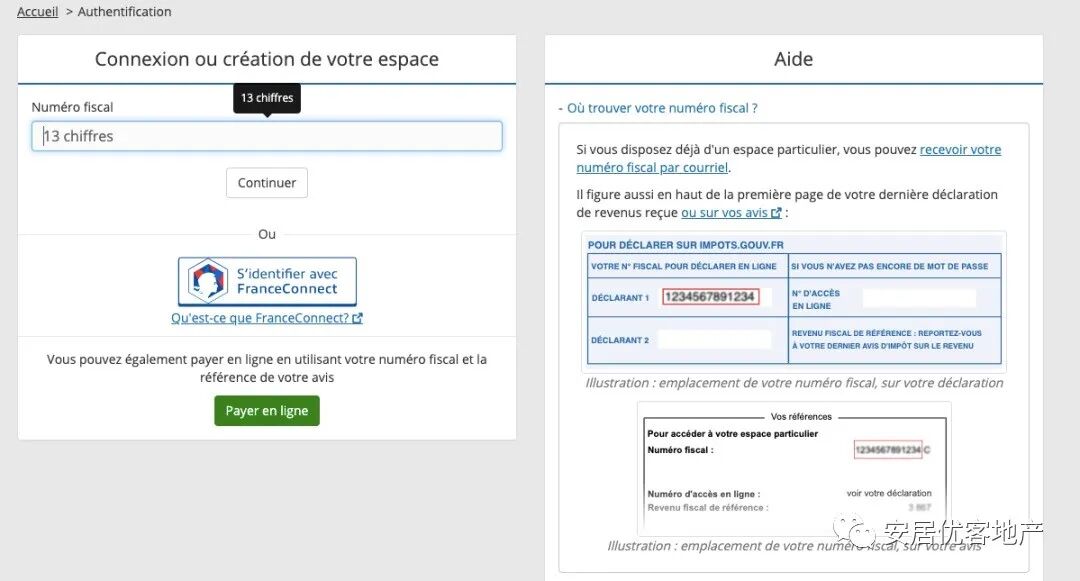Click the Numéro fiscal field label
The width and height of the screenshot is (1080, 581).
(72, 107)
